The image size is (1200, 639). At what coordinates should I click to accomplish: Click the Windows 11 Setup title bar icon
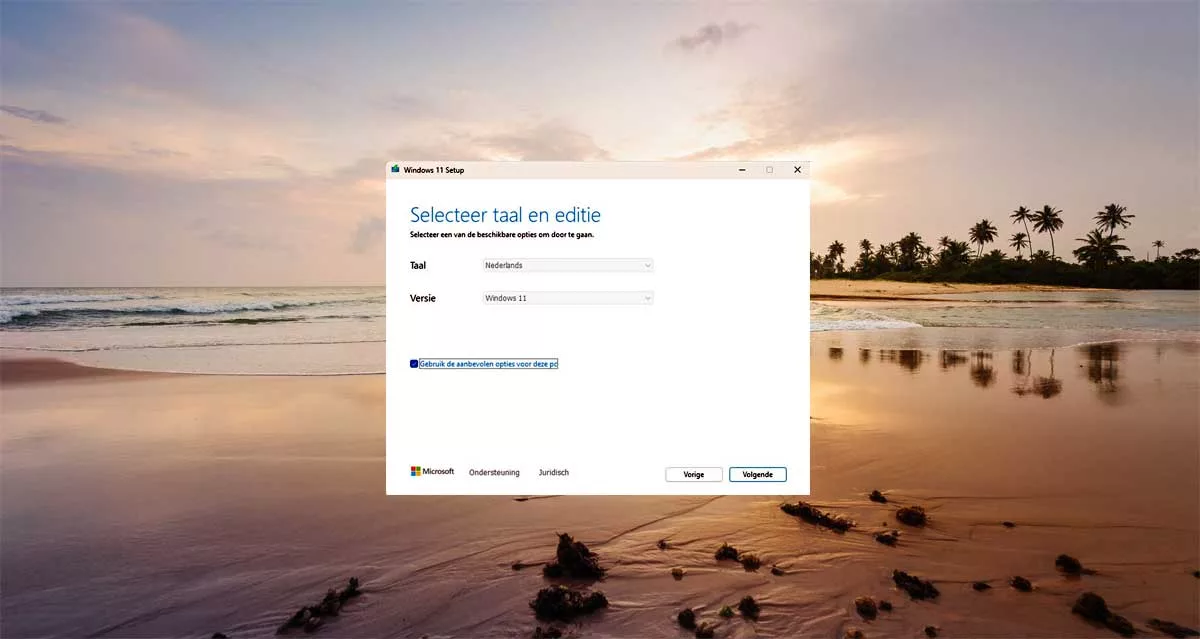[396, 170]
